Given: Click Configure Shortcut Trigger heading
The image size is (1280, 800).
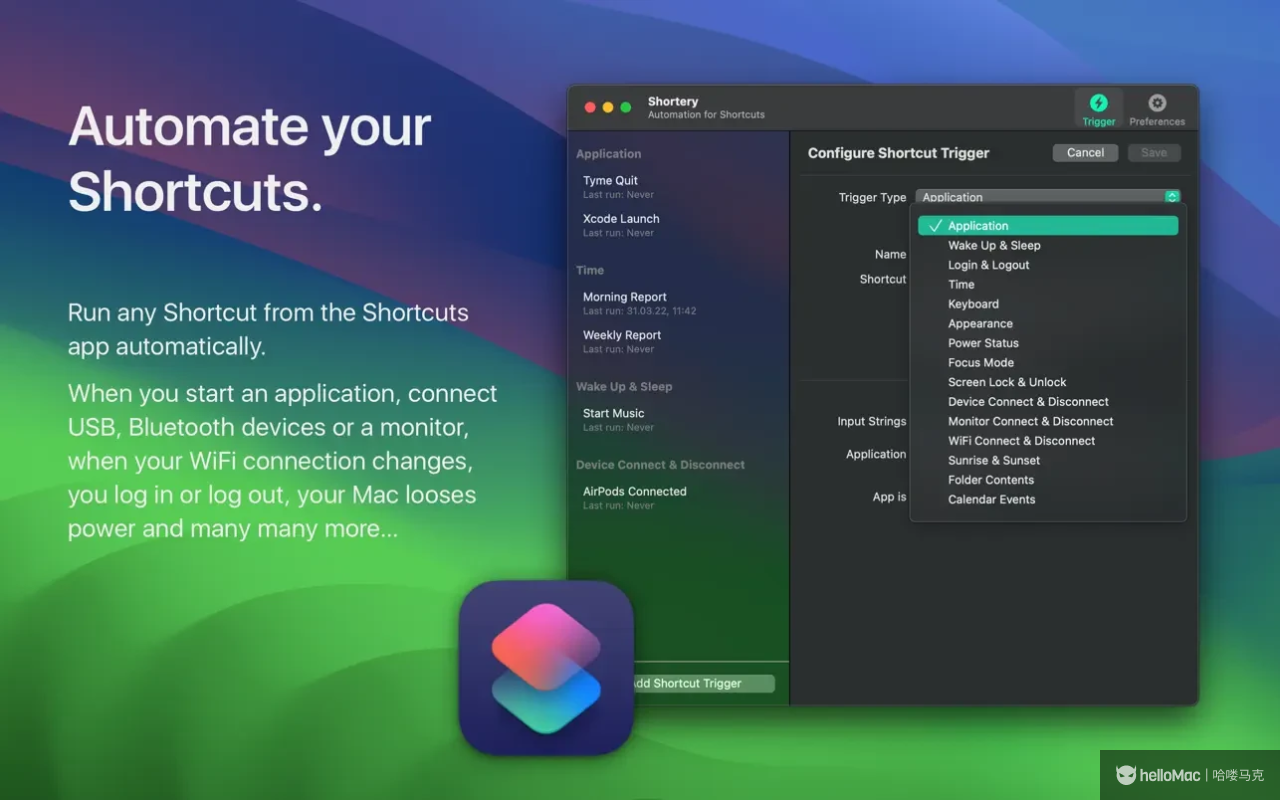Looking at the screenshot, I should (898, 153).
